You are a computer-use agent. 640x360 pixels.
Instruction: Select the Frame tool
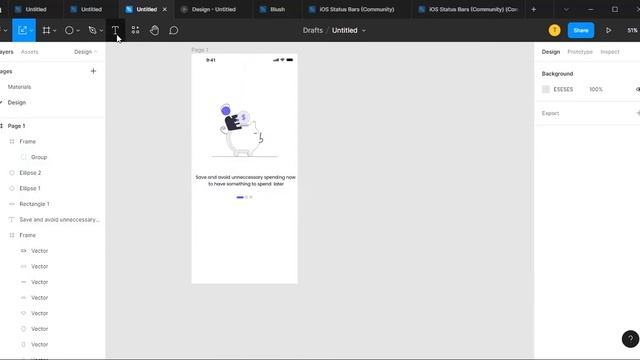(47, 30)
